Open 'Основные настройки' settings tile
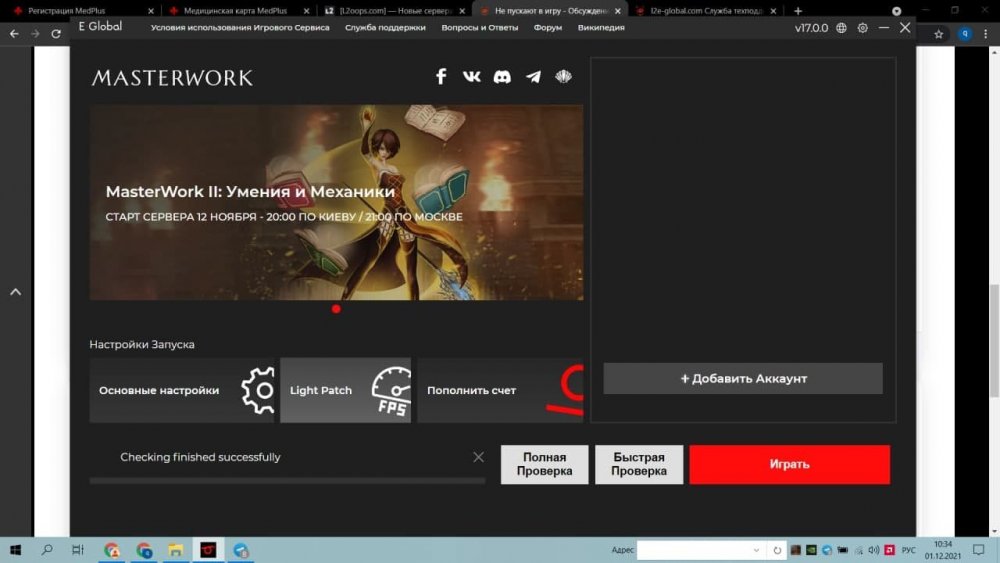 182,391
